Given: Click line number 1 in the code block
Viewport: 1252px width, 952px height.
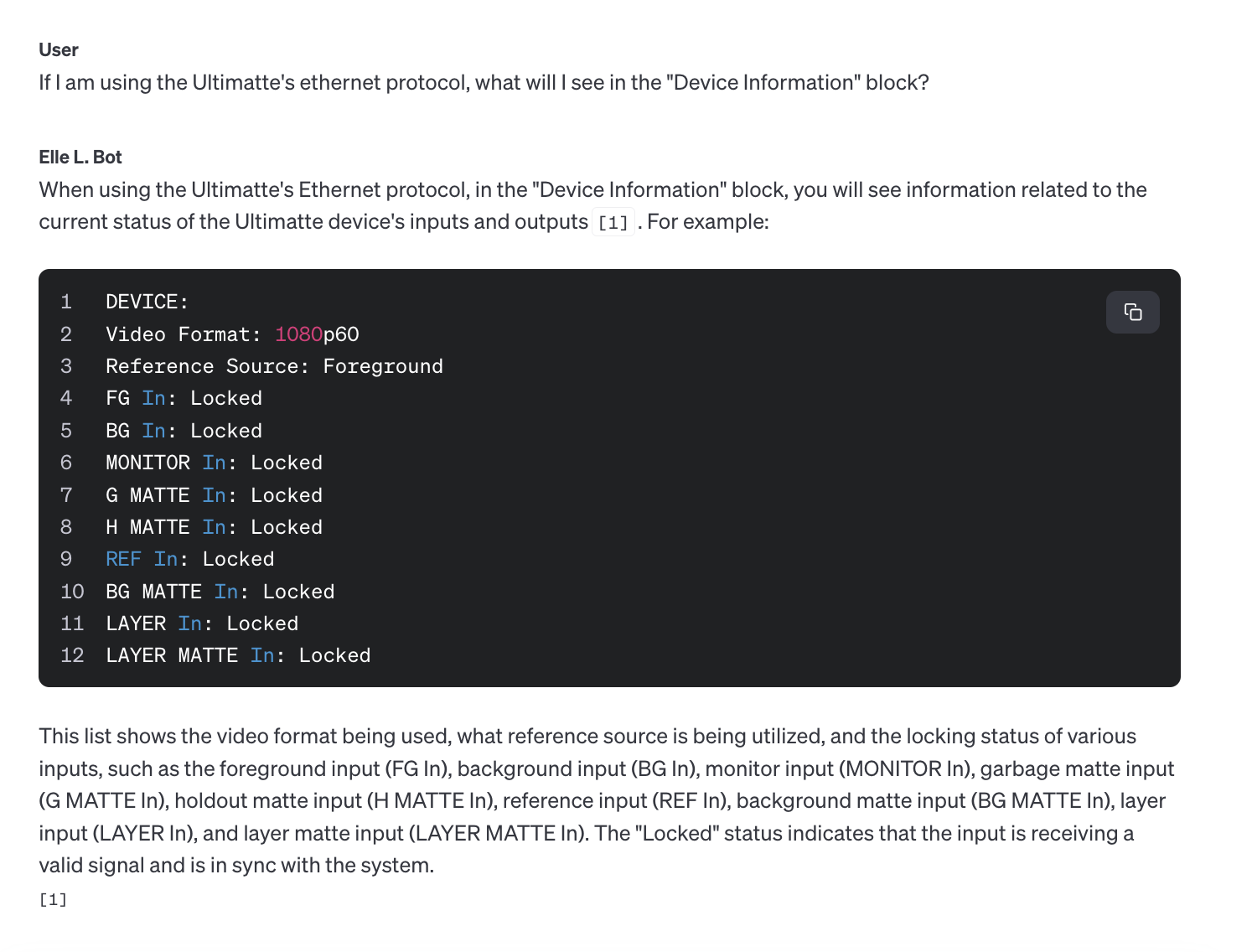Looking at the screenshot, I should [66, 302].
